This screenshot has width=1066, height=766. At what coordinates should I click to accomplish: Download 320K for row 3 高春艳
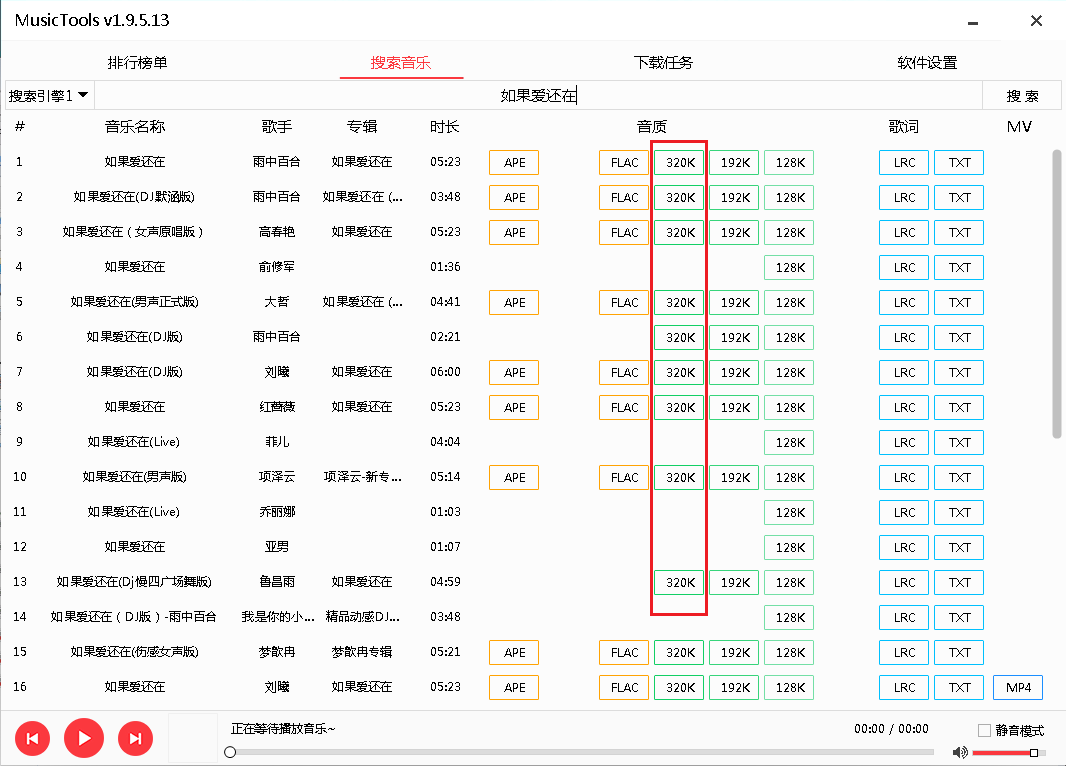click(x=680, y=232)
